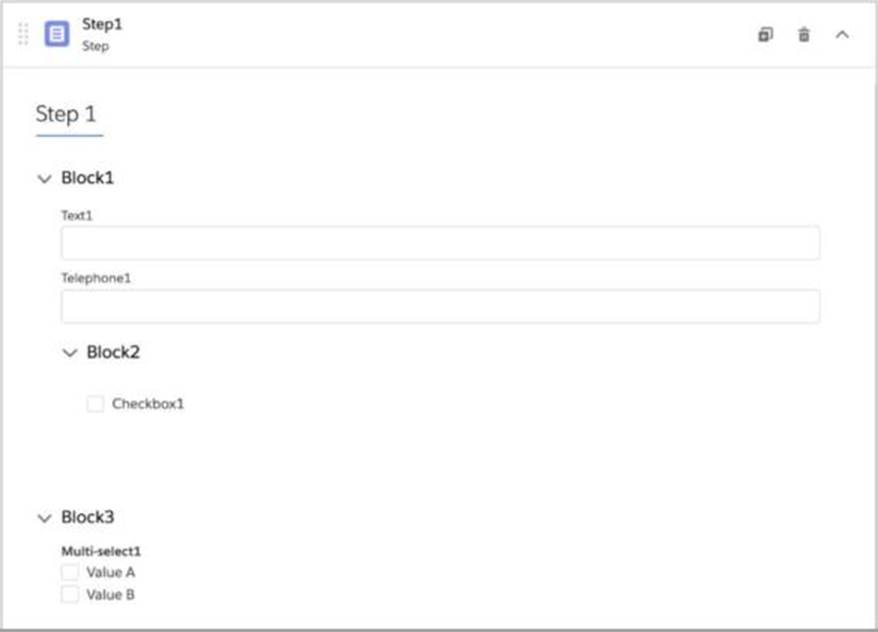This screenshot has width=878, height=632.
Task: Click inside the Text1 input field
Action: pos(440,243)
